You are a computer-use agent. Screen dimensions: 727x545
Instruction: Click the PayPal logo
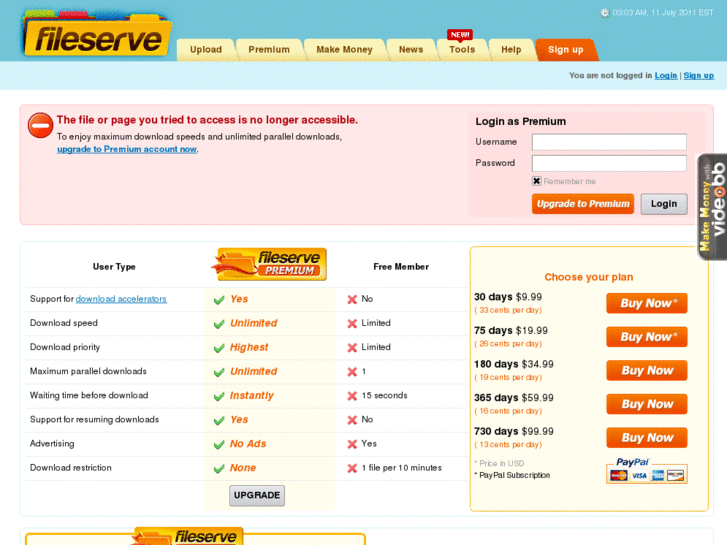click(x=632, y=462)
